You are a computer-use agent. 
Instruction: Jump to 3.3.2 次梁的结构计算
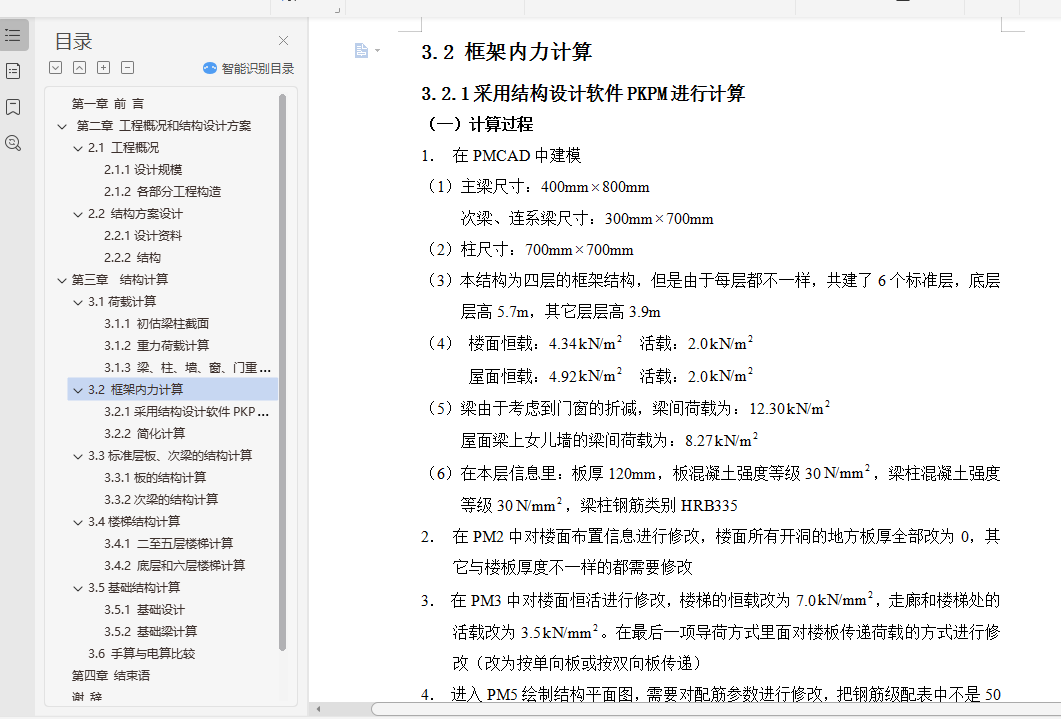161,499
